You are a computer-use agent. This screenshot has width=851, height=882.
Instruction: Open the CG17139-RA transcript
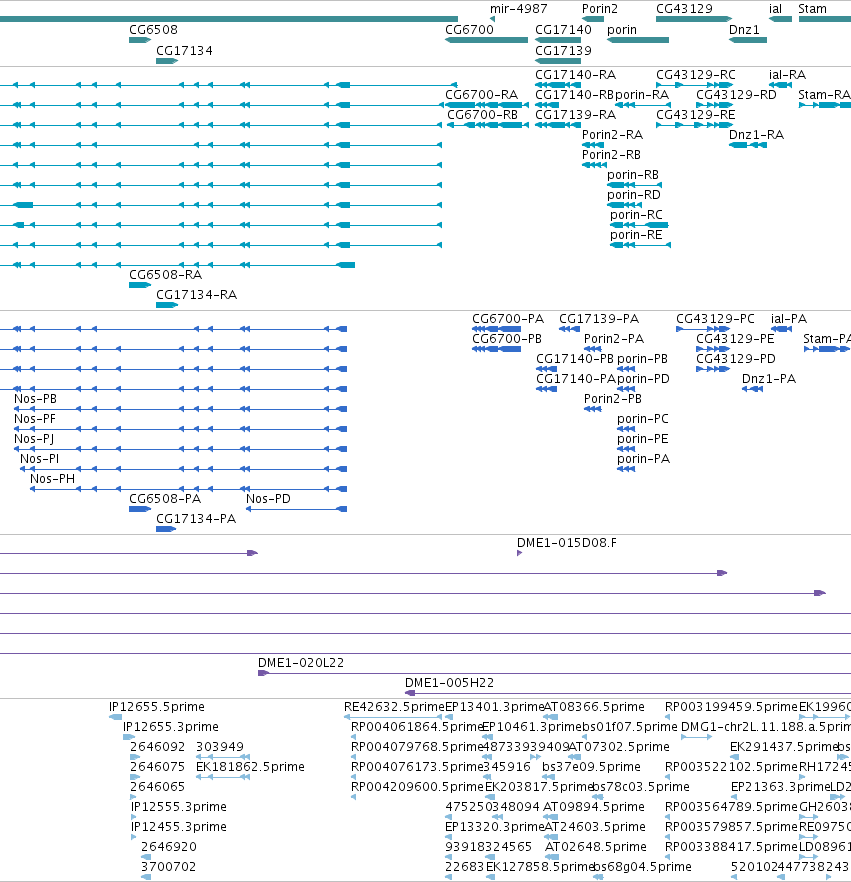[558, 125]
